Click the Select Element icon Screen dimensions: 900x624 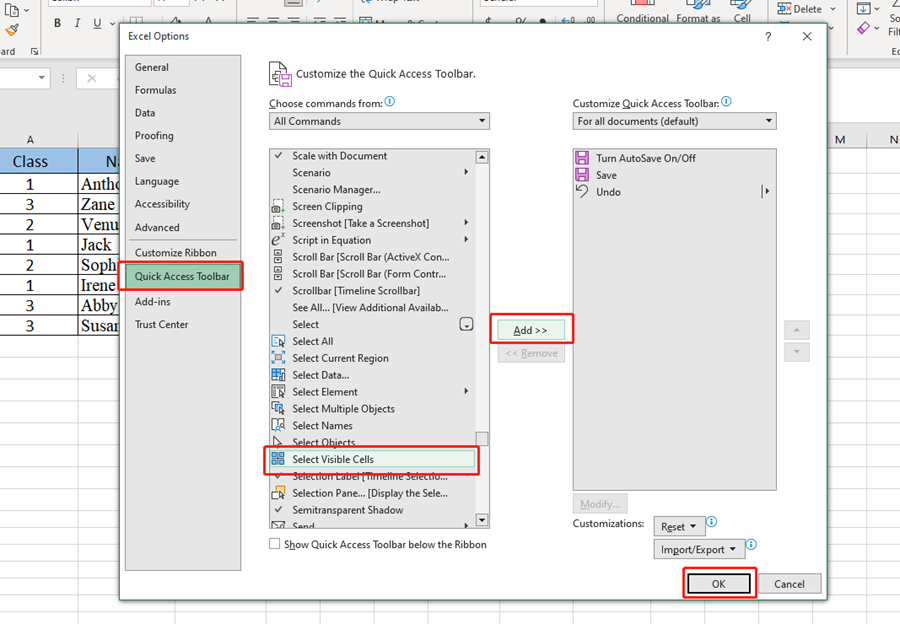point(278,392)
